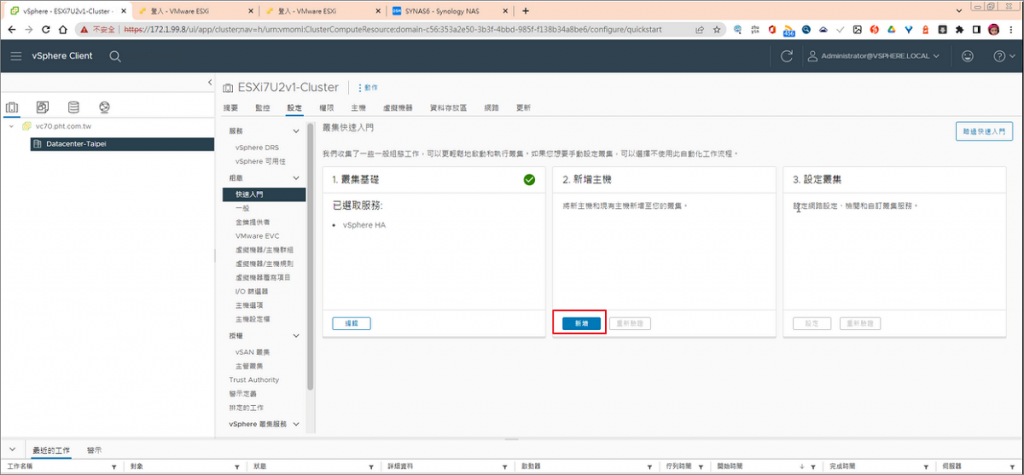Viewport: 1024px width, 475px height.
Task: Open a new browser tab
Action: pos(526,11)
